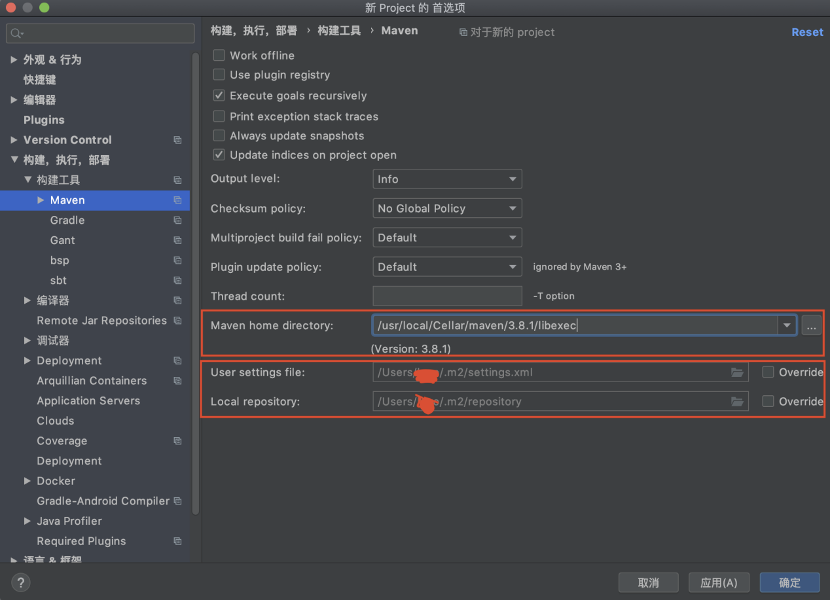
Task: Enable the Work offline checkbox
Action: coord(219,56)
